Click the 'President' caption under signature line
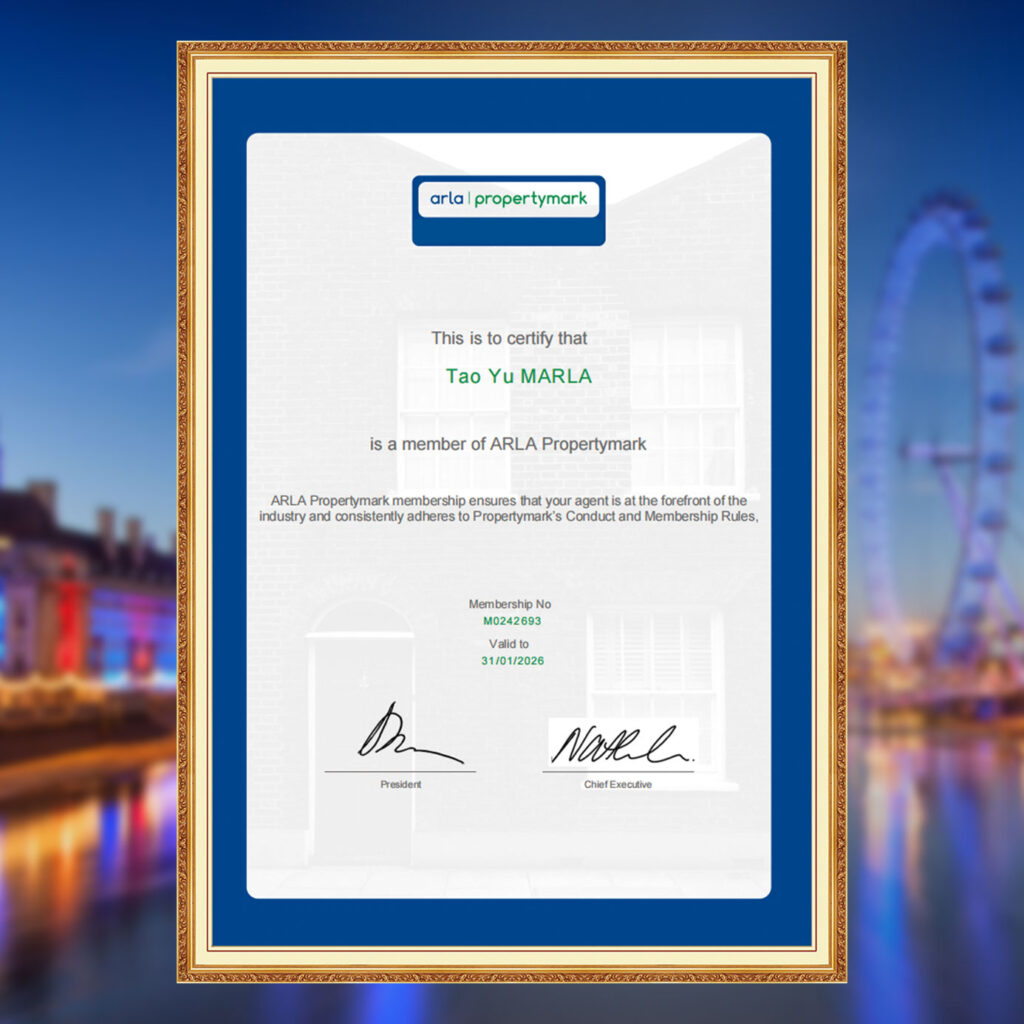 (400, 785)
